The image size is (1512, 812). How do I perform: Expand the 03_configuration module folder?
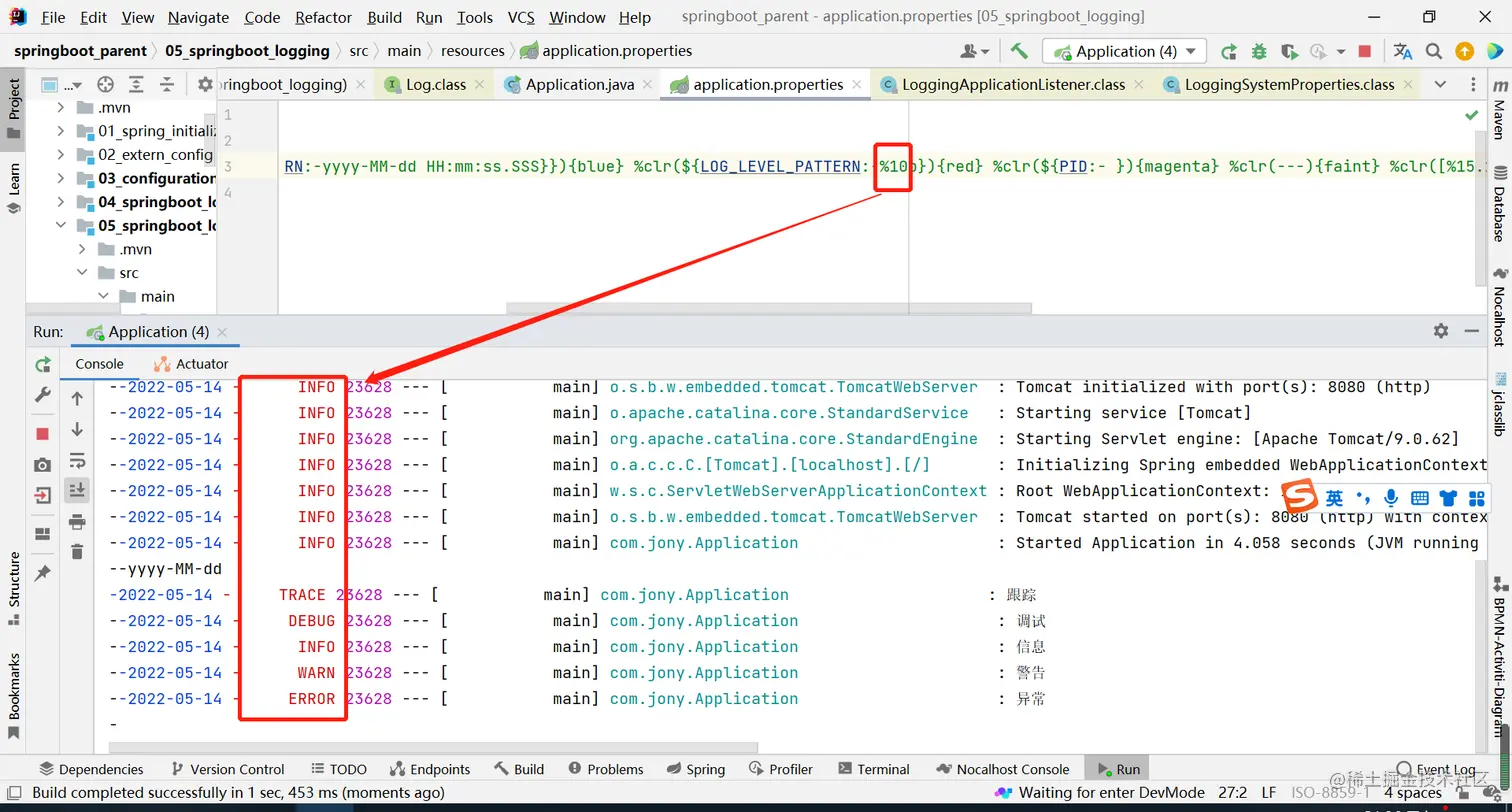point(61,178)
